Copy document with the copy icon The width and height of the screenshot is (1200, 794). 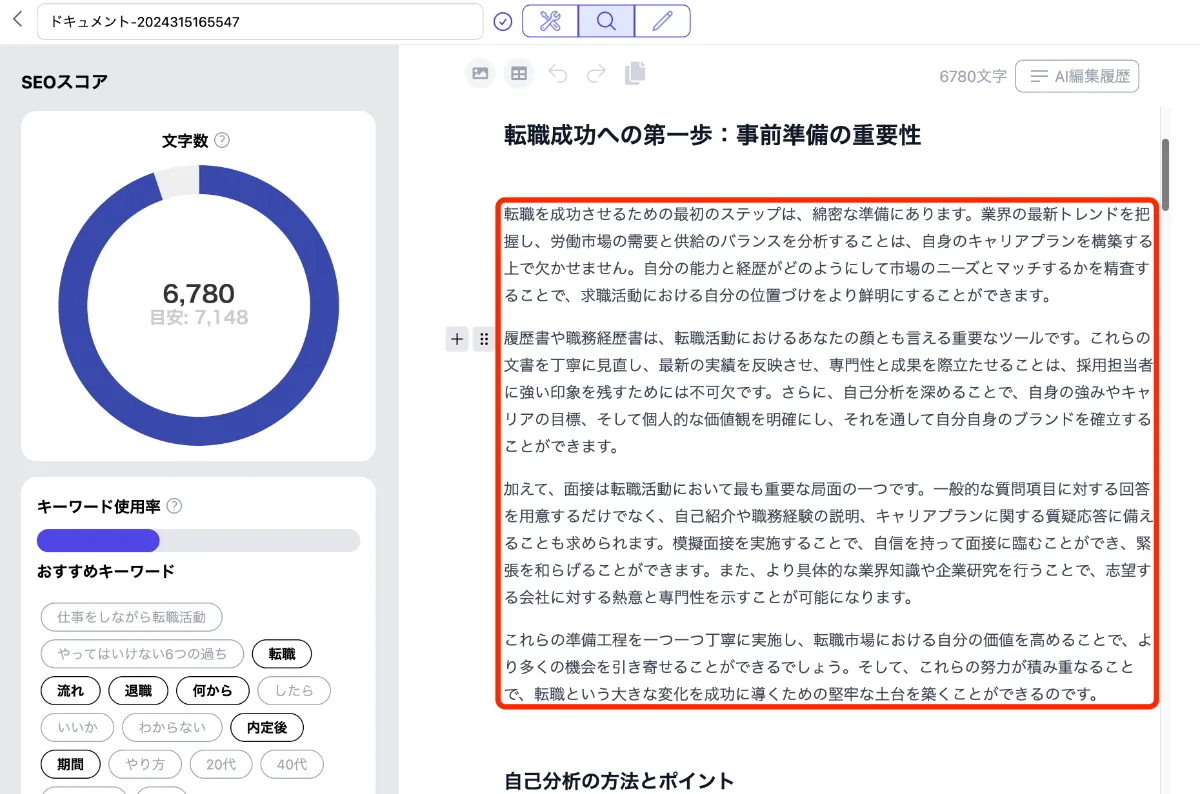pos(635,73)
